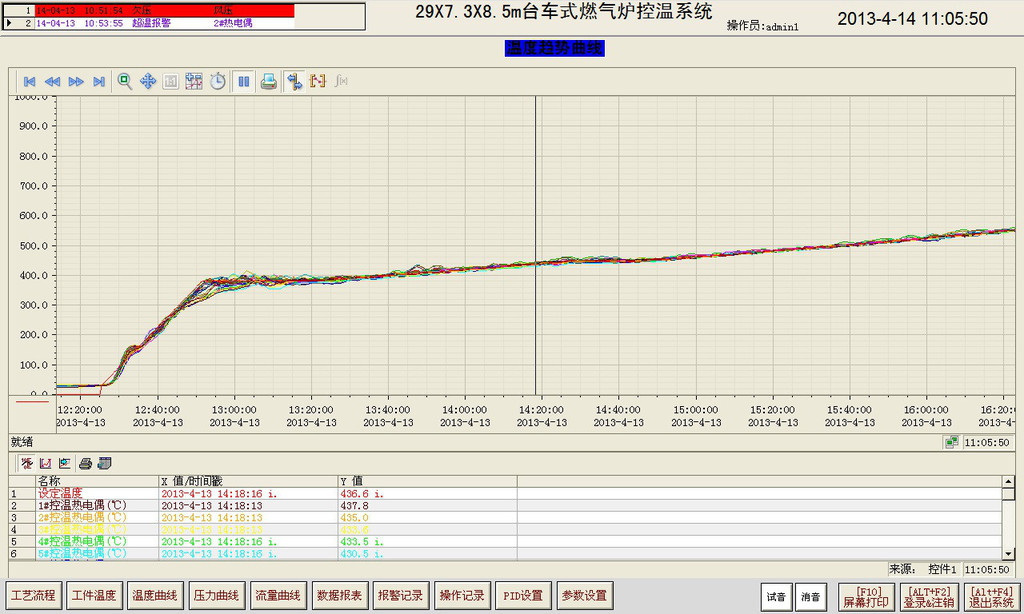Click the export icon in table toolbar

point(65,463)
